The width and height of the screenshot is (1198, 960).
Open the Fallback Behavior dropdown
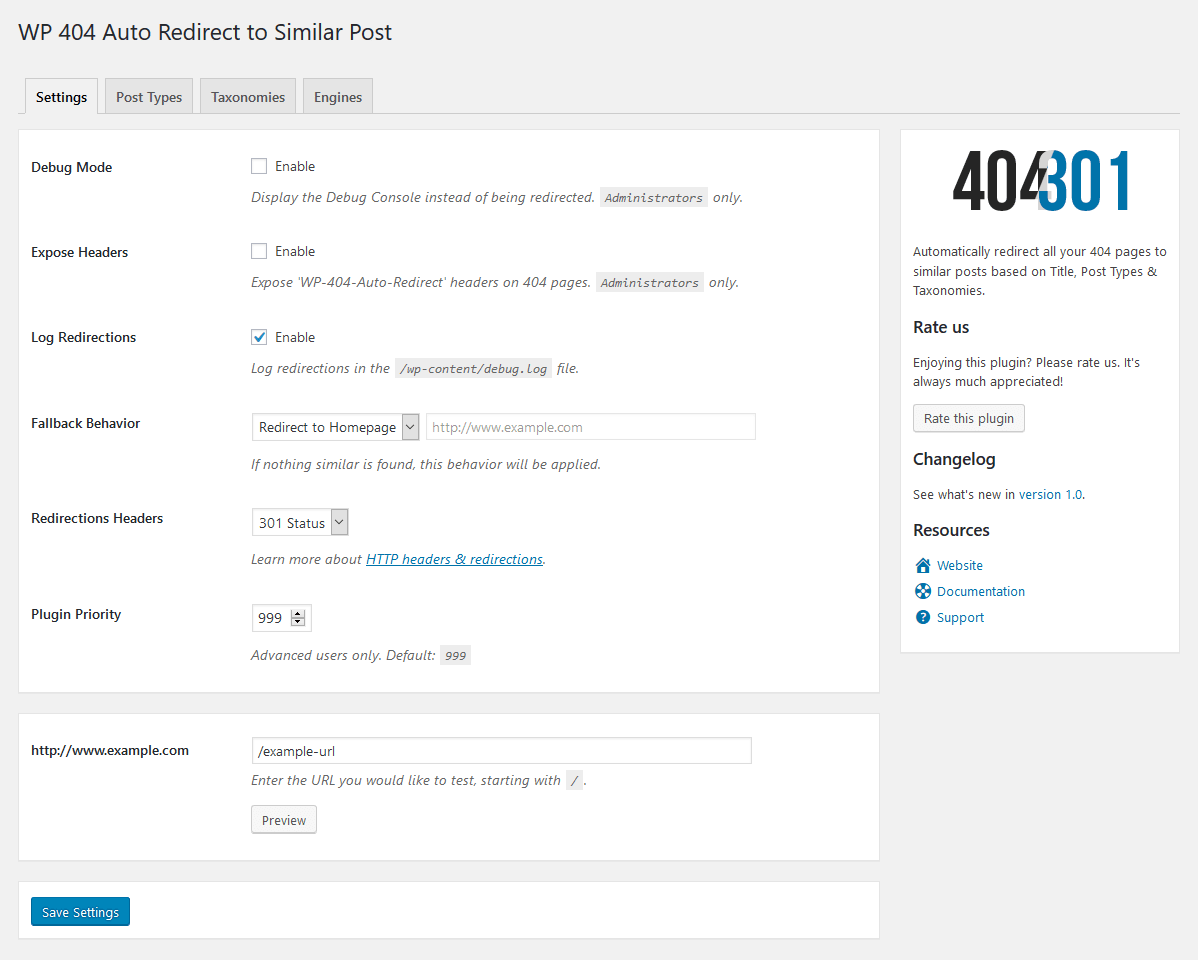click(335, 426)
